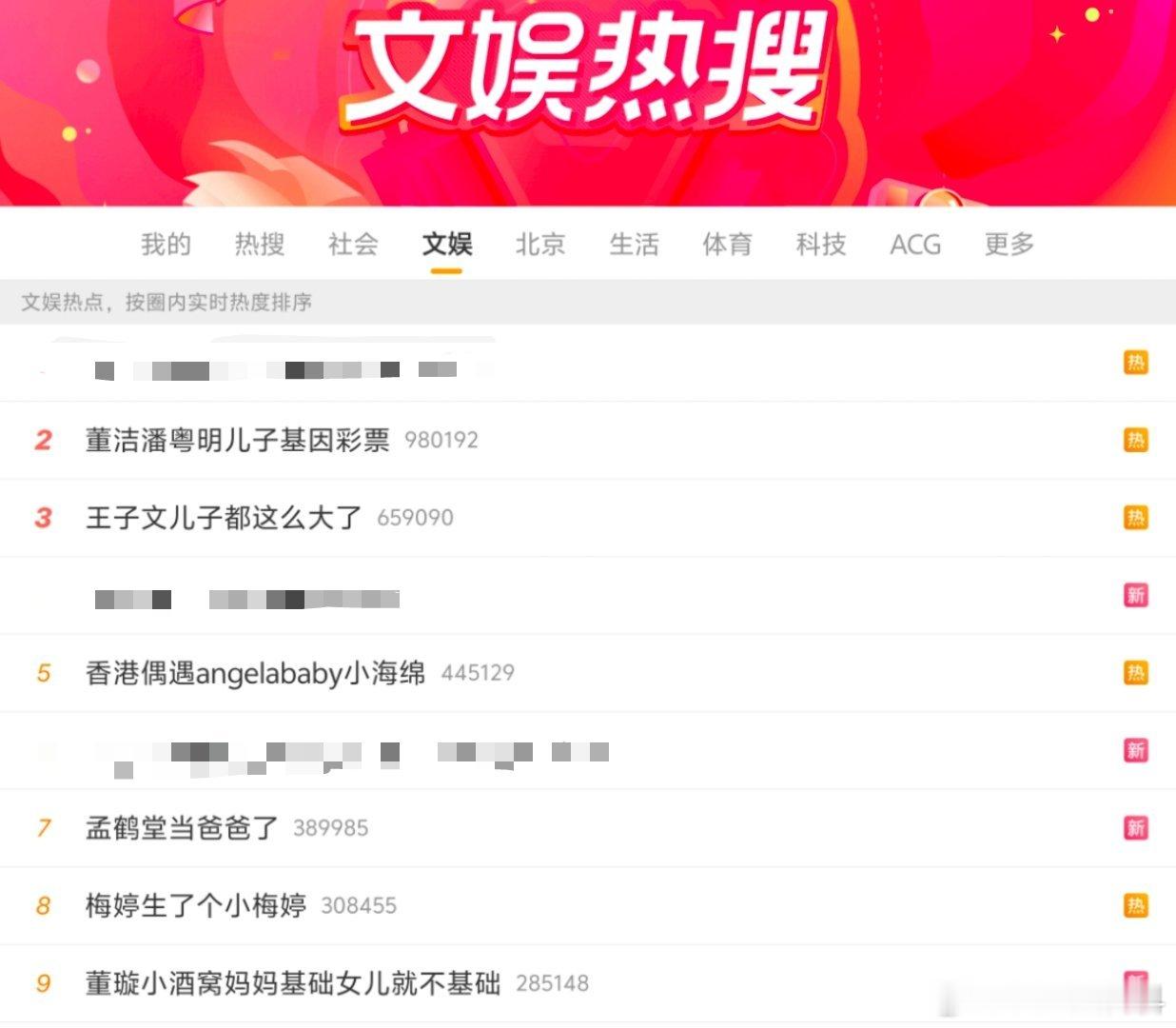Switch to the 热搜 tab
Screen dimensions: 1176x1028
point(260,245)
